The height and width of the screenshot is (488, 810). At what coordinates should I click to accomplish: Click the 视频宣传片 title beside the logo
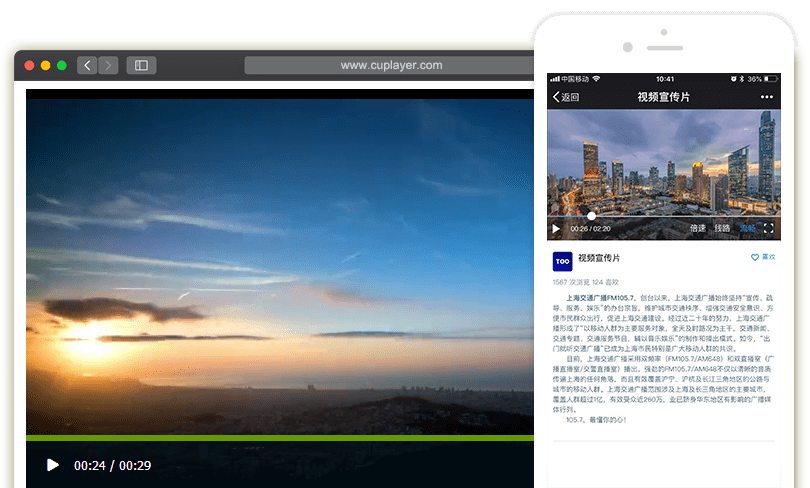(599, 258)
